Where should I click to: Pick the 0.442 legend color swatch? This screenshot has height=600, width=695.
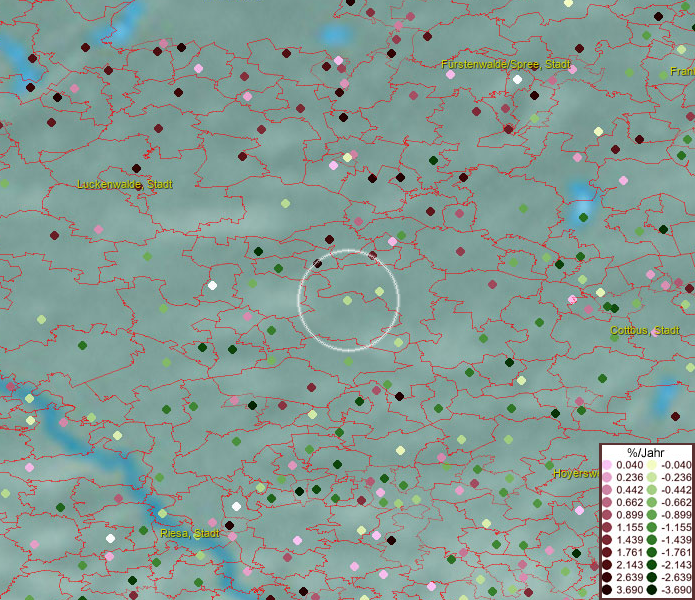coord(607,490)
